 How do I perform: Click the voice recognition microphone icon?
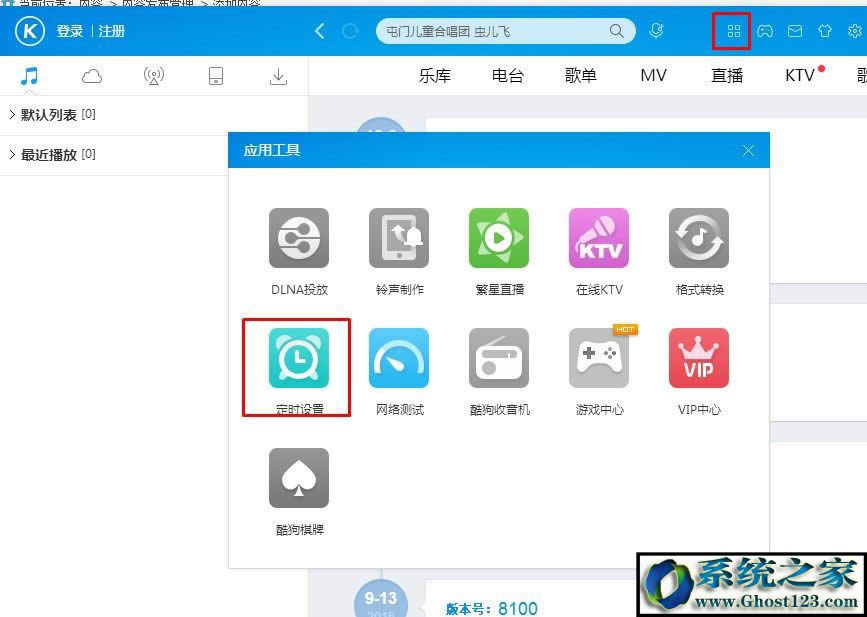point(656,31)
